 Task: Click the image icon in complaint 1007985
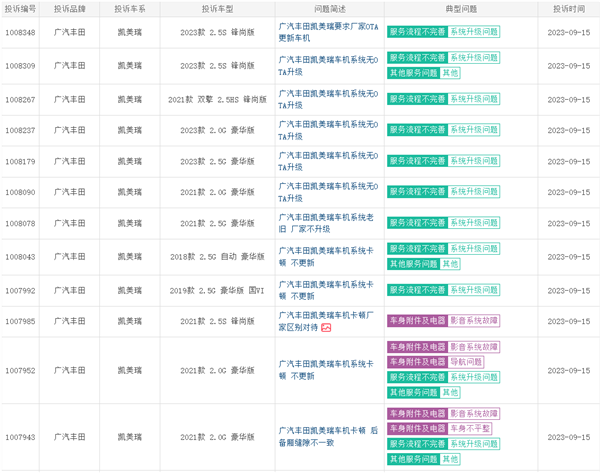coord(326,327)
